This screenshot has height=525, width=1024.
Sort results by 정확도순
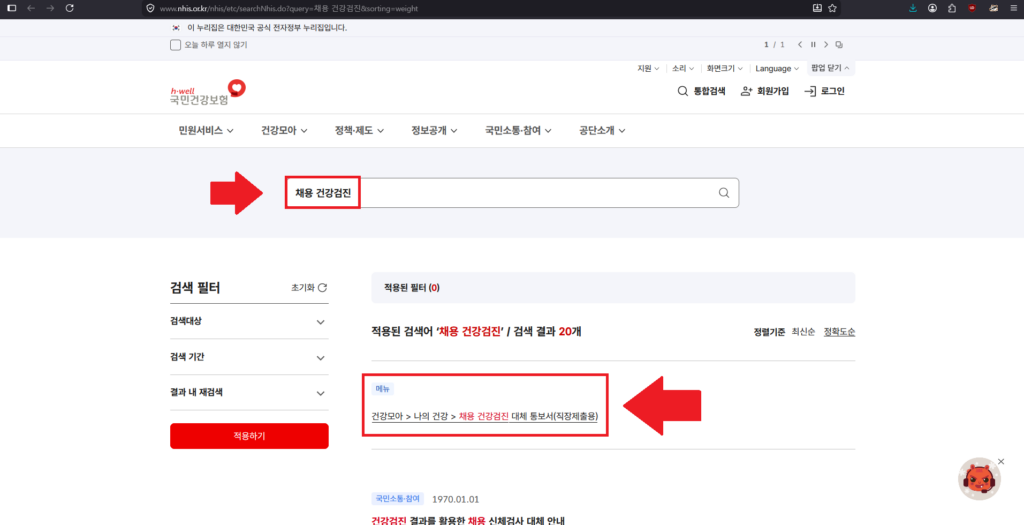(839, 332)
